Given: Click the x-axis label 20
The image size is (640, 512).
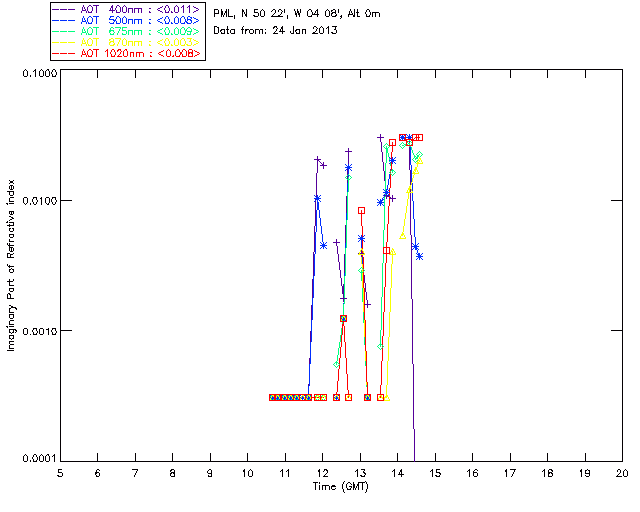Looking at the screenshot, I should tap(622, 474).
